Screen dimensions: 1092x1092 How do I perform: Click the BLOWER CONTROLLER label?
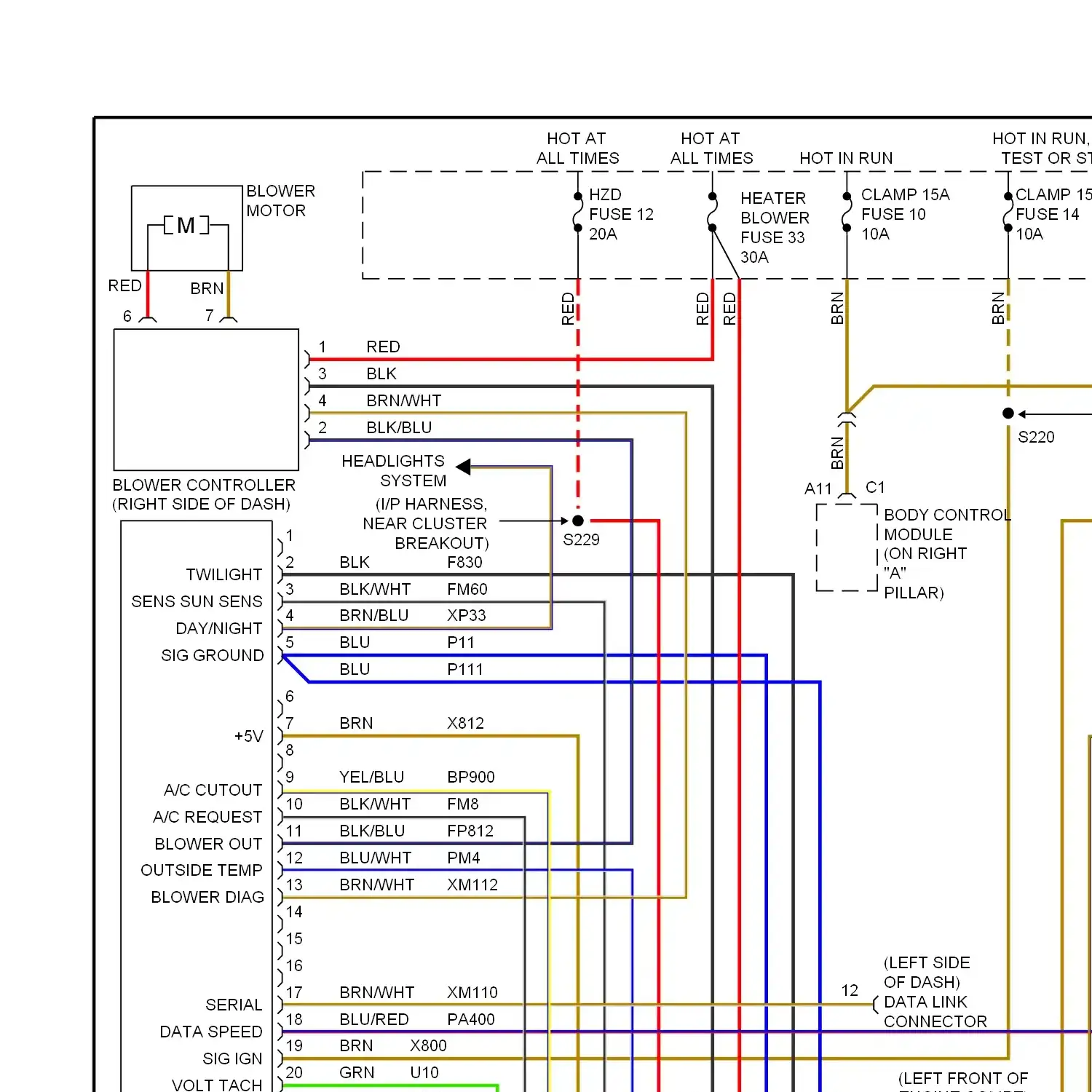tap(204, 494)
